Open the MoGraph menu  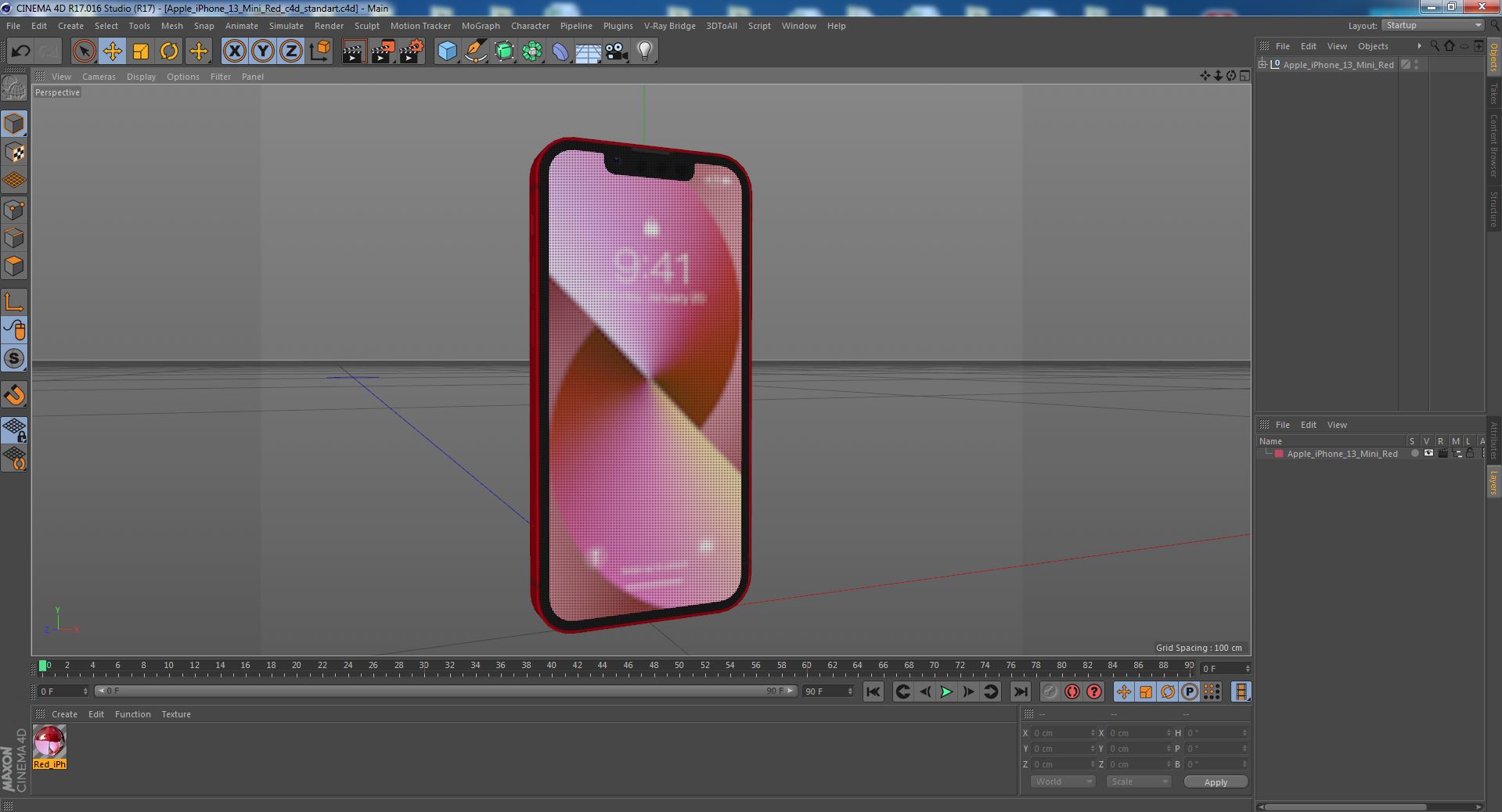click(480, 26)
